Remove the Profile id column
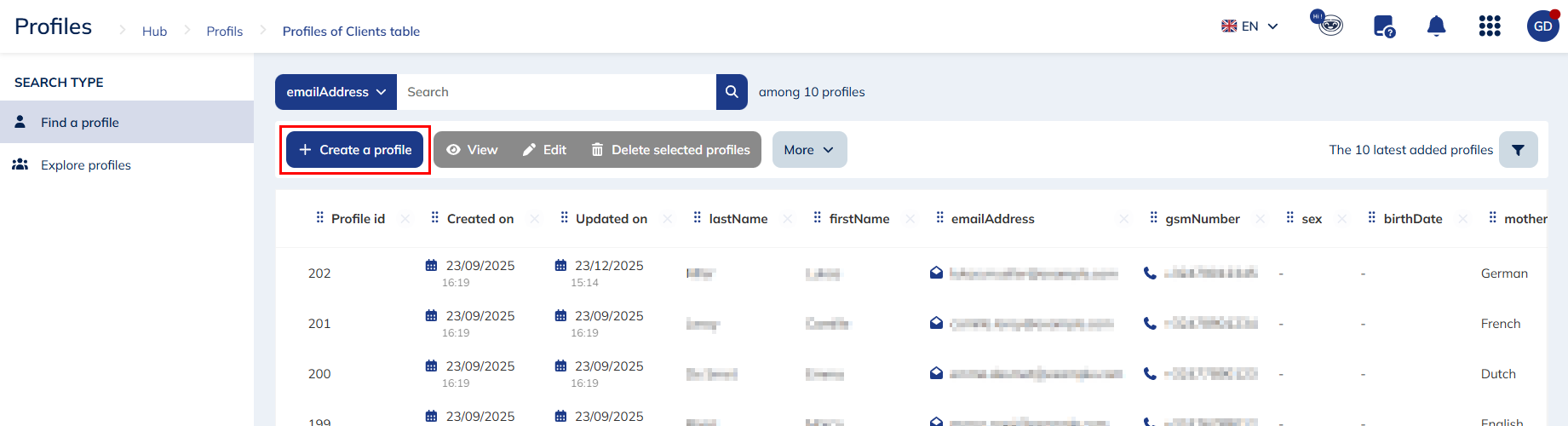 (405, 219)
